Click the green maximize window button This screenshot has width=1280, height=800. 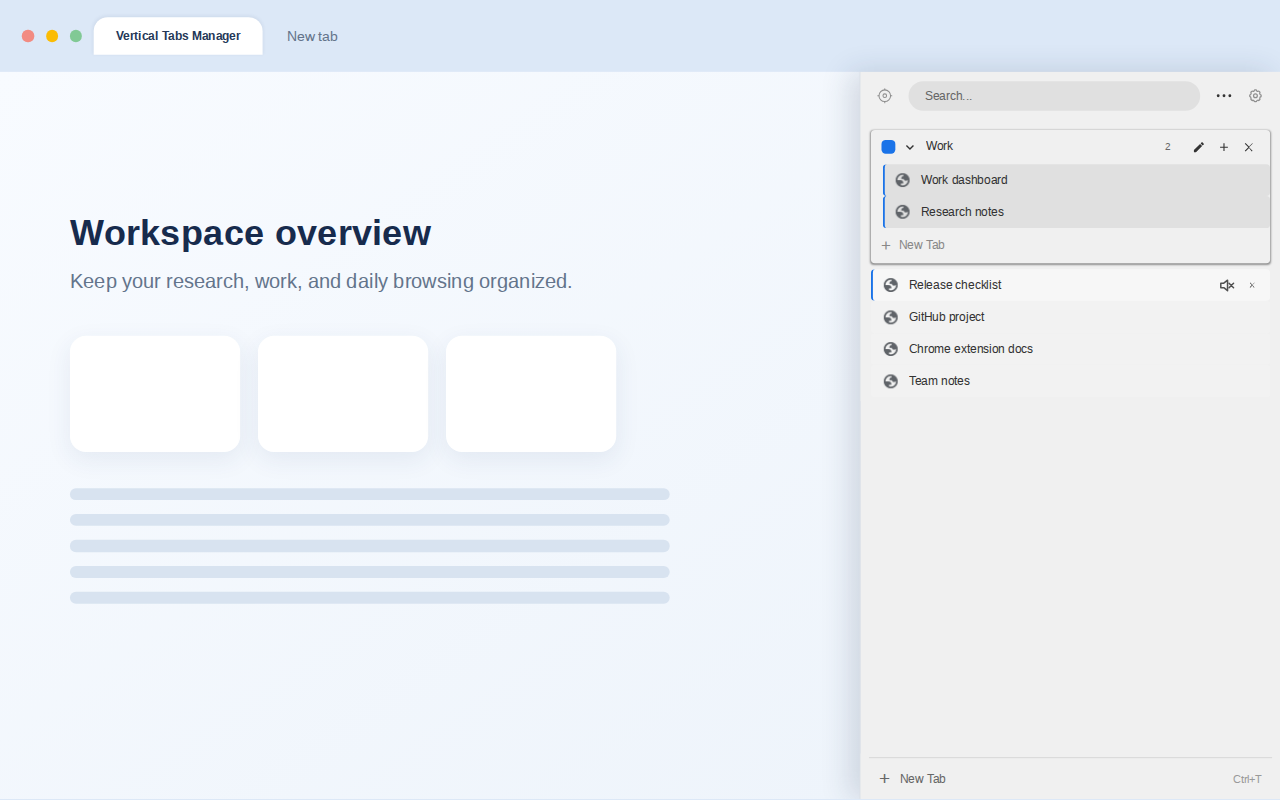pos(76,36)
